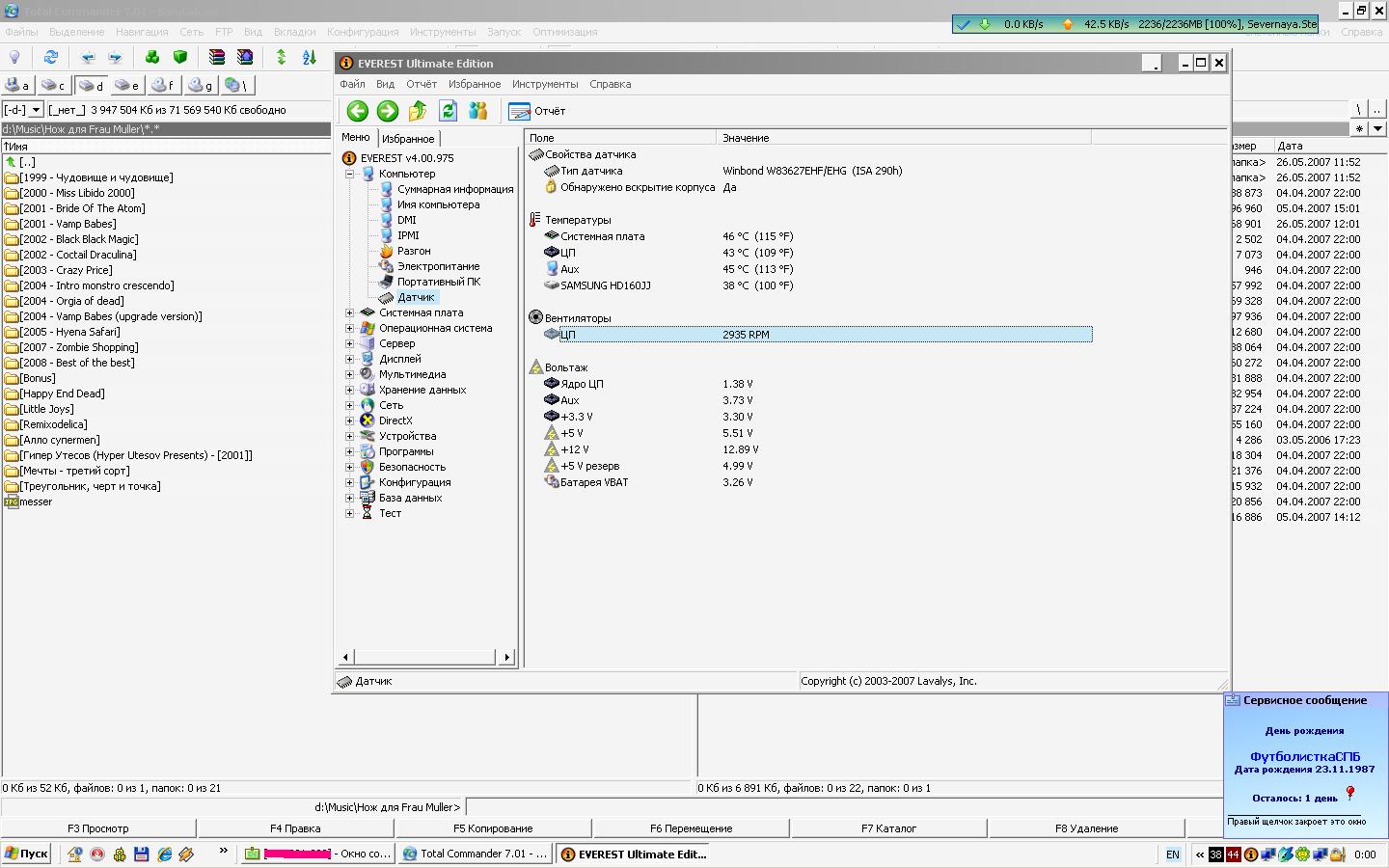Select the messer file in Total Commander
Viewport: 1389px width, 868px height.
pos(36,502)
